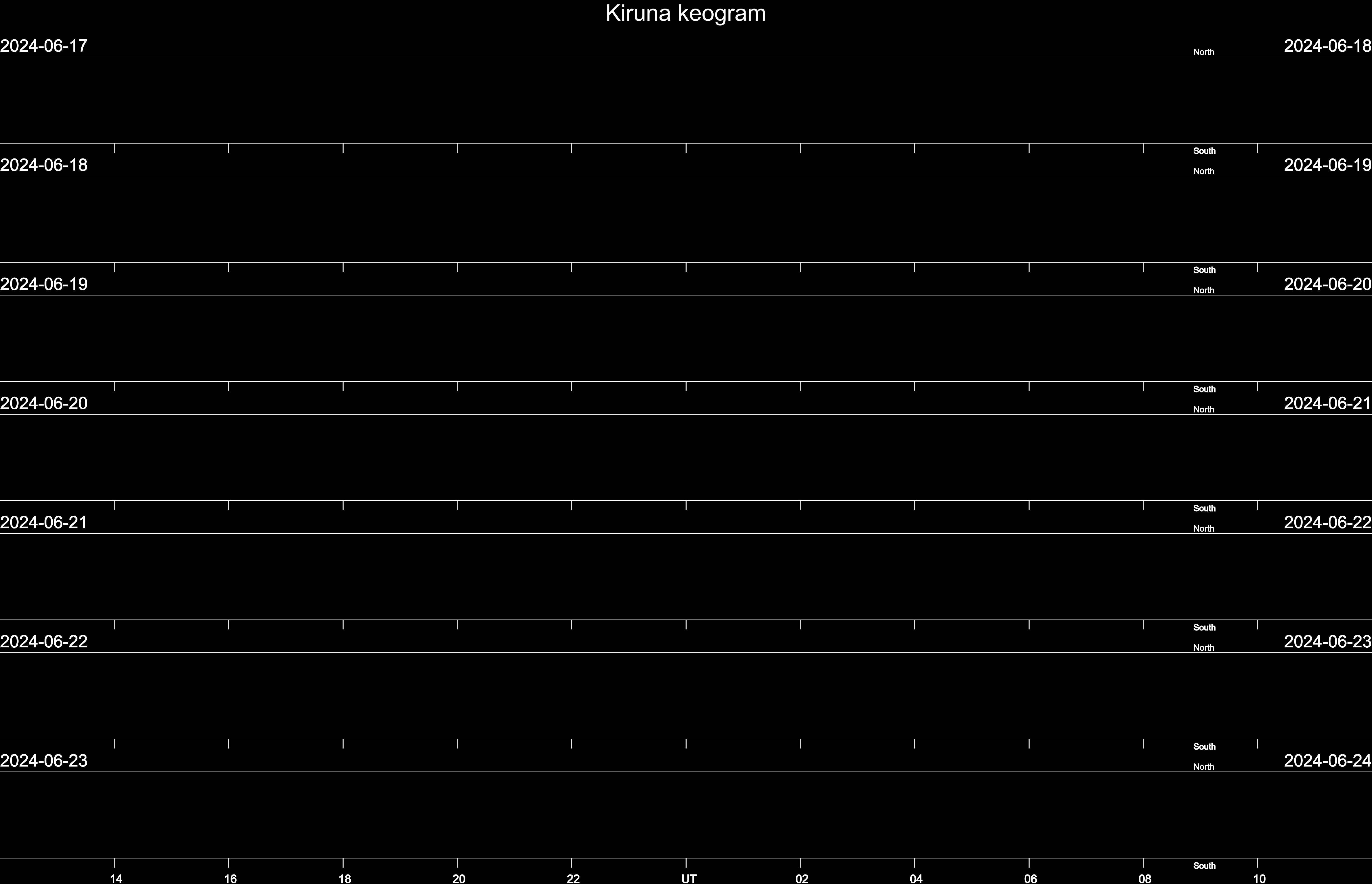
Task: Click "South" label of the 2024-06-20 starting keogram
Action: [x=1205, y=508]
